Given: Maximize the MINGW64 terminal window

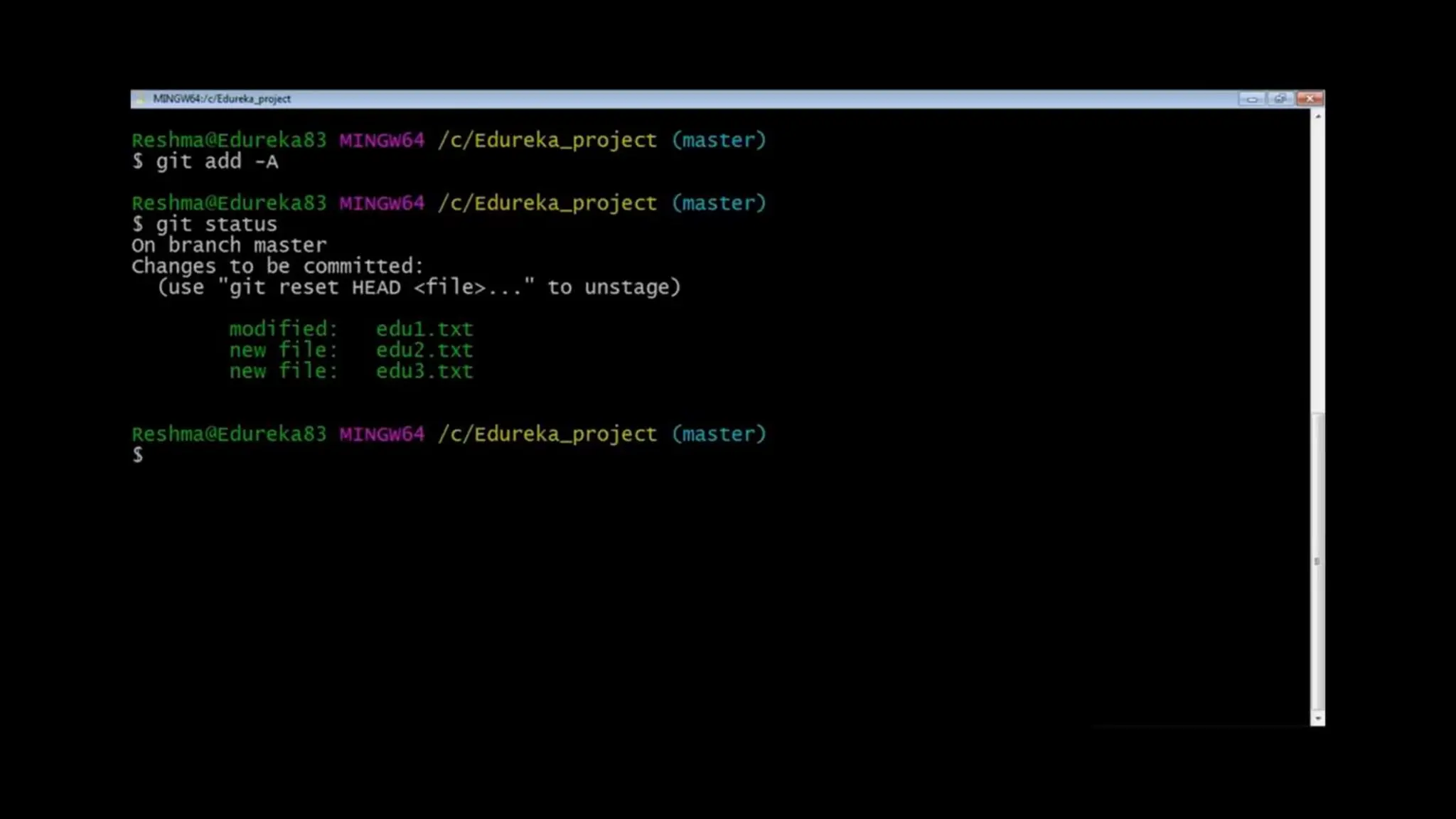Looking at the screenshot, I should pos(1280,99).
